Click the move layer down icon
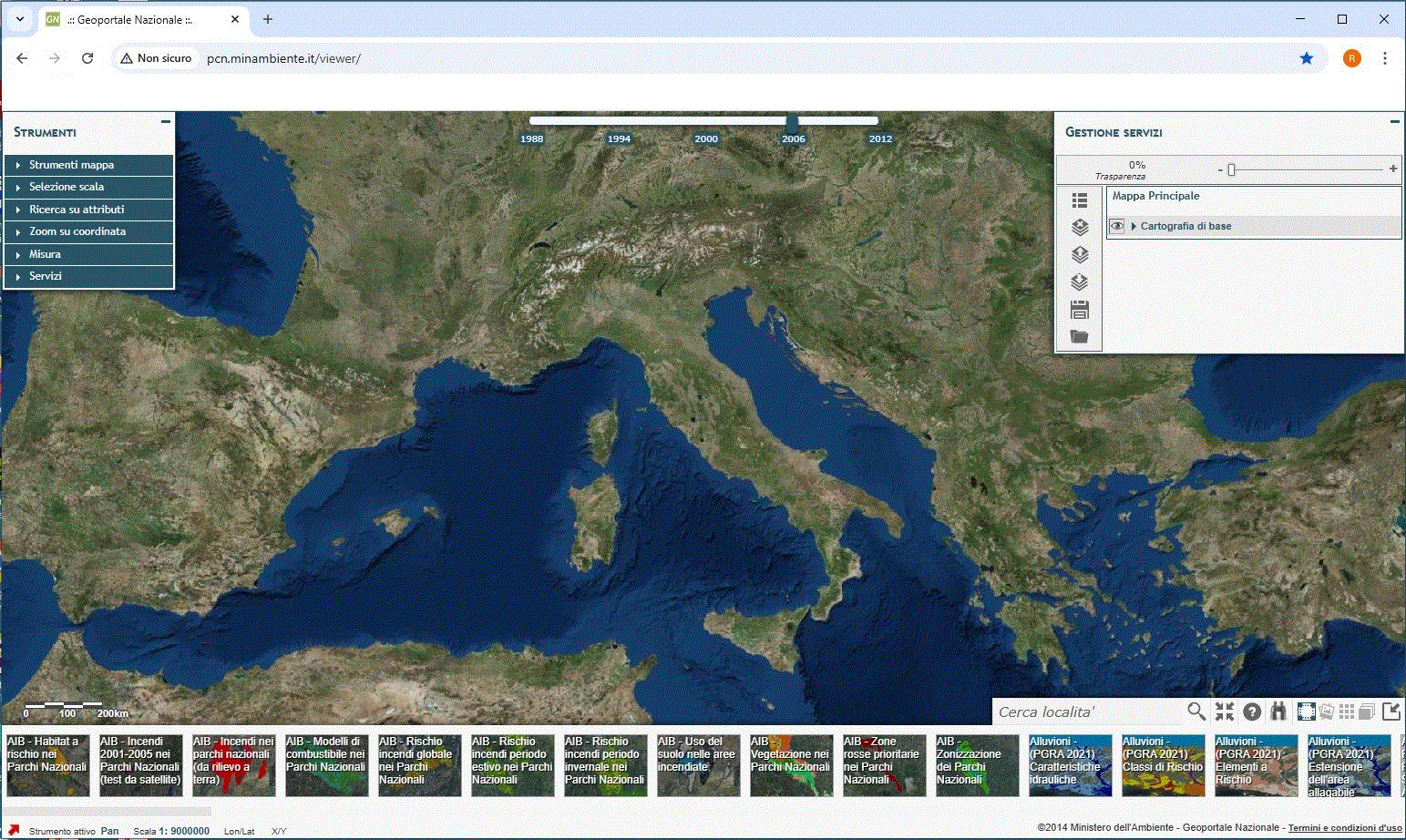This screenshot has height=840, width=1406. point(1080,282)
